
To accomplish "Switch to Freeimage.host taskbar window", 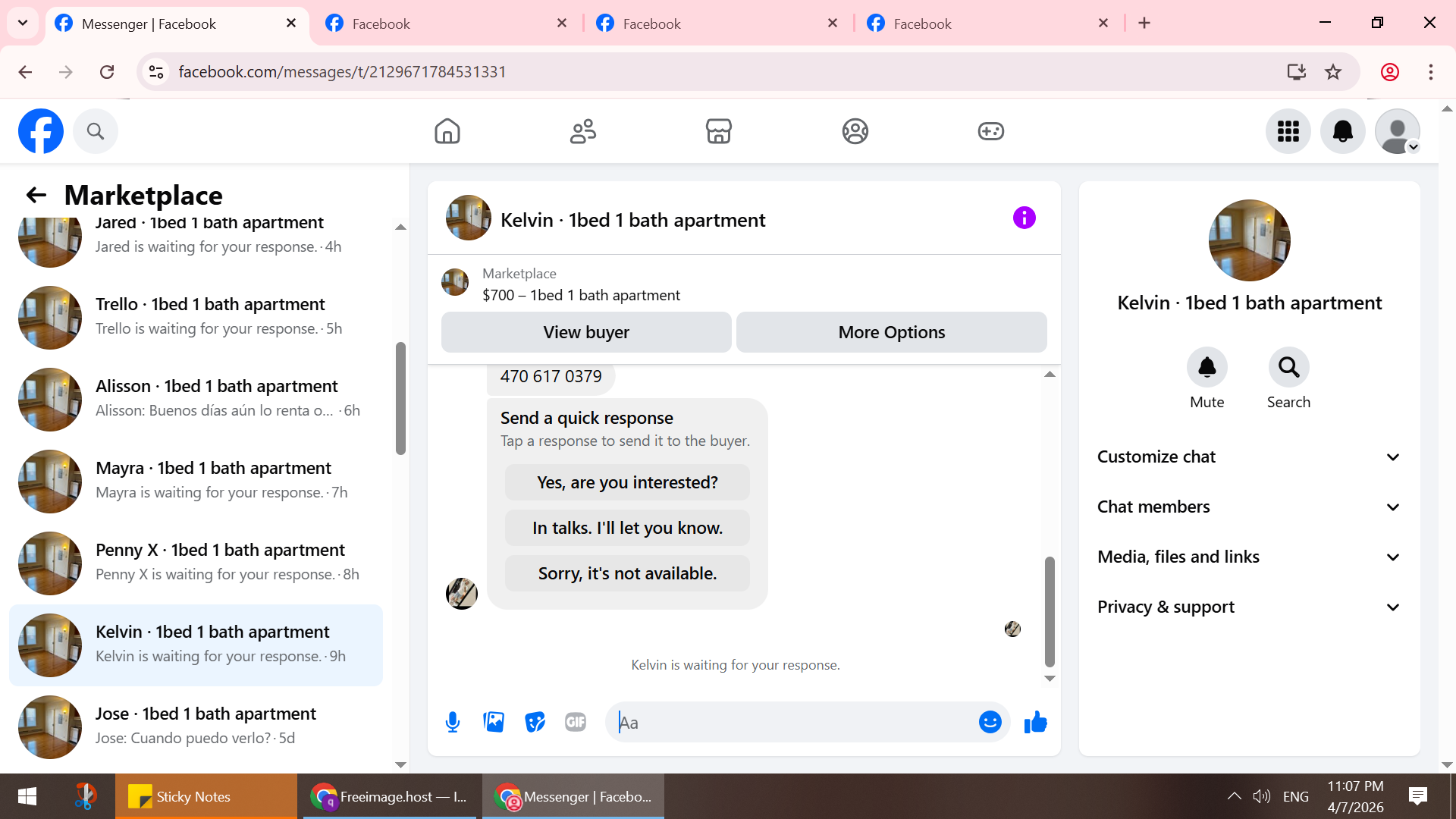I will (x=390, y=796).
